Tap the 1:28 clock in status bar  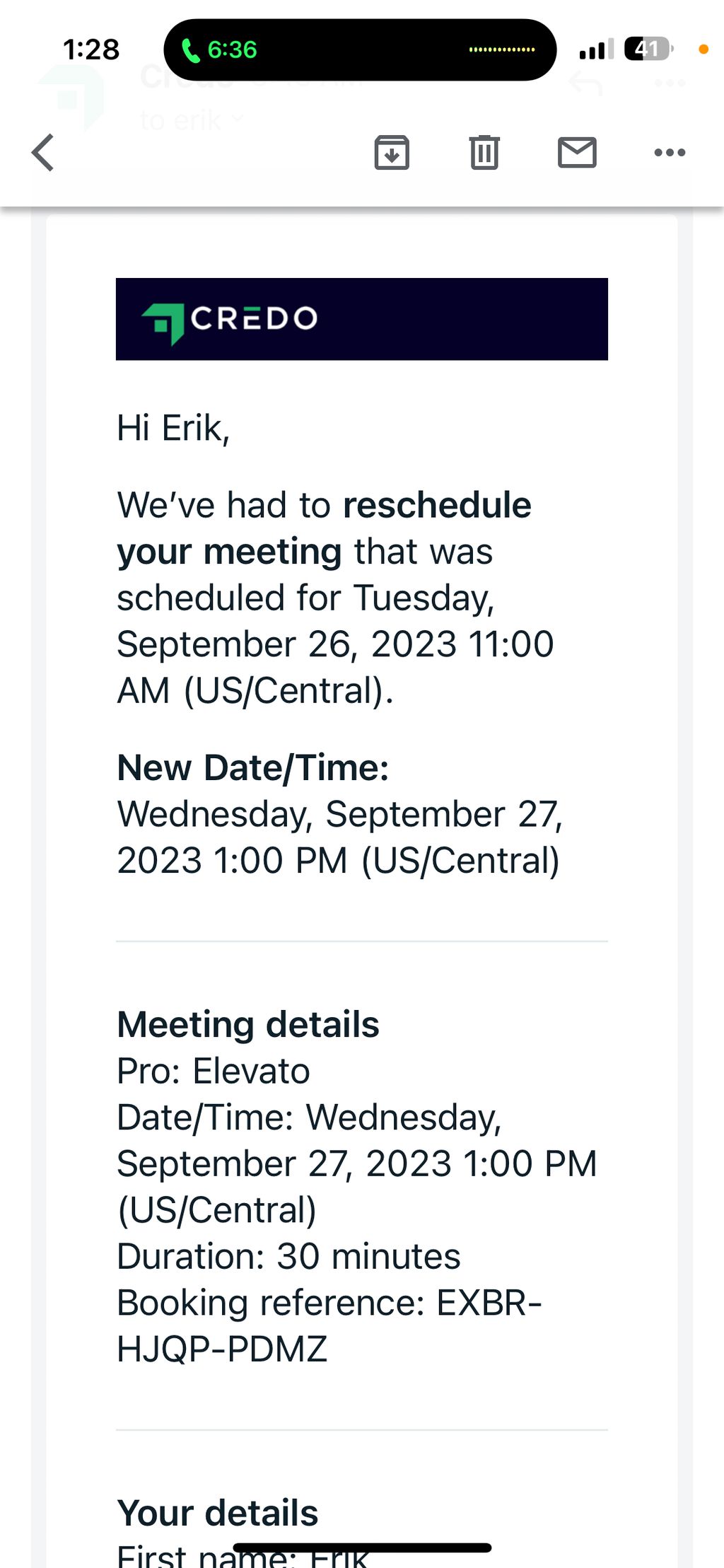[91, 50]
